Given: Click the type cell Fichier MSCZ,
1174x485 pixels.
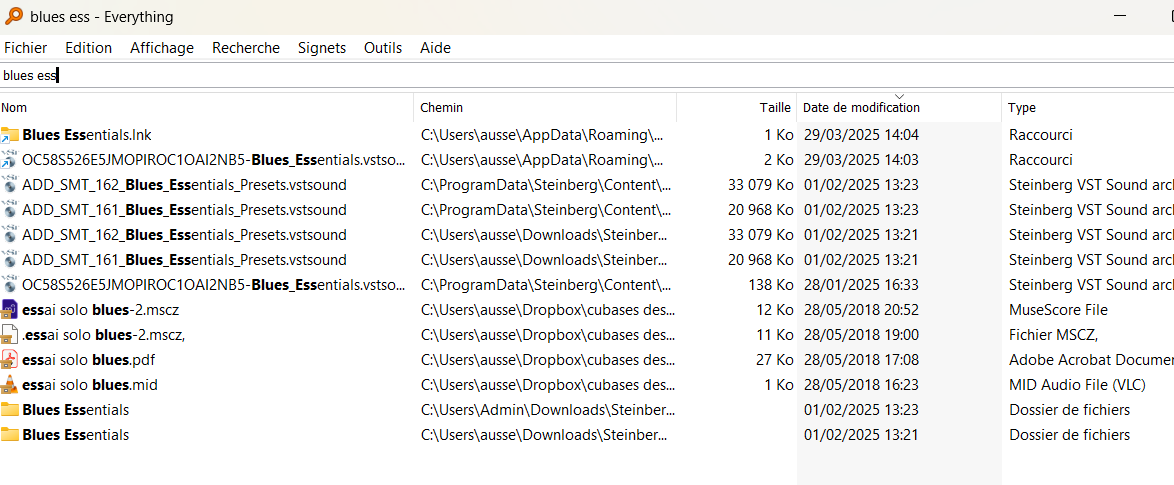Looking at the screenshot, I should pyautogui.click(x=1053, y=335).
